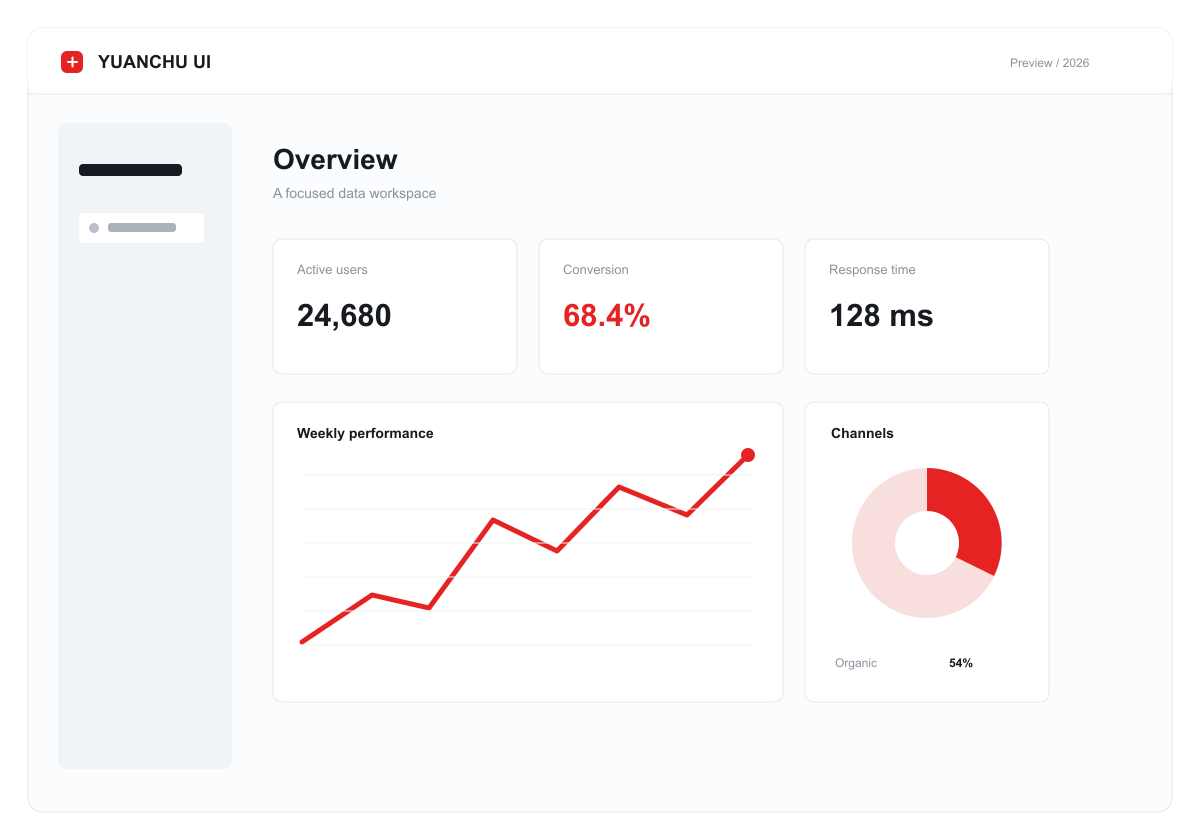Select the dark red donut segment
Viewport: 1200px width, 840px height.
976,519
